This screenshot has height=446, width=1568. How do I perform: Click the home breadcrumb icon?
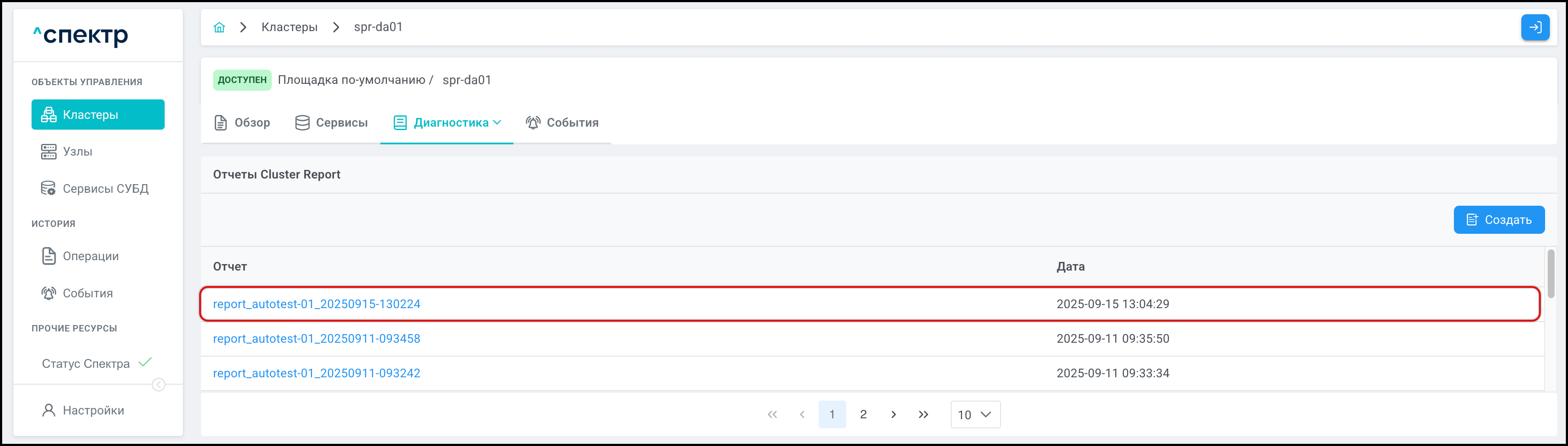click(x=219, y=27)
